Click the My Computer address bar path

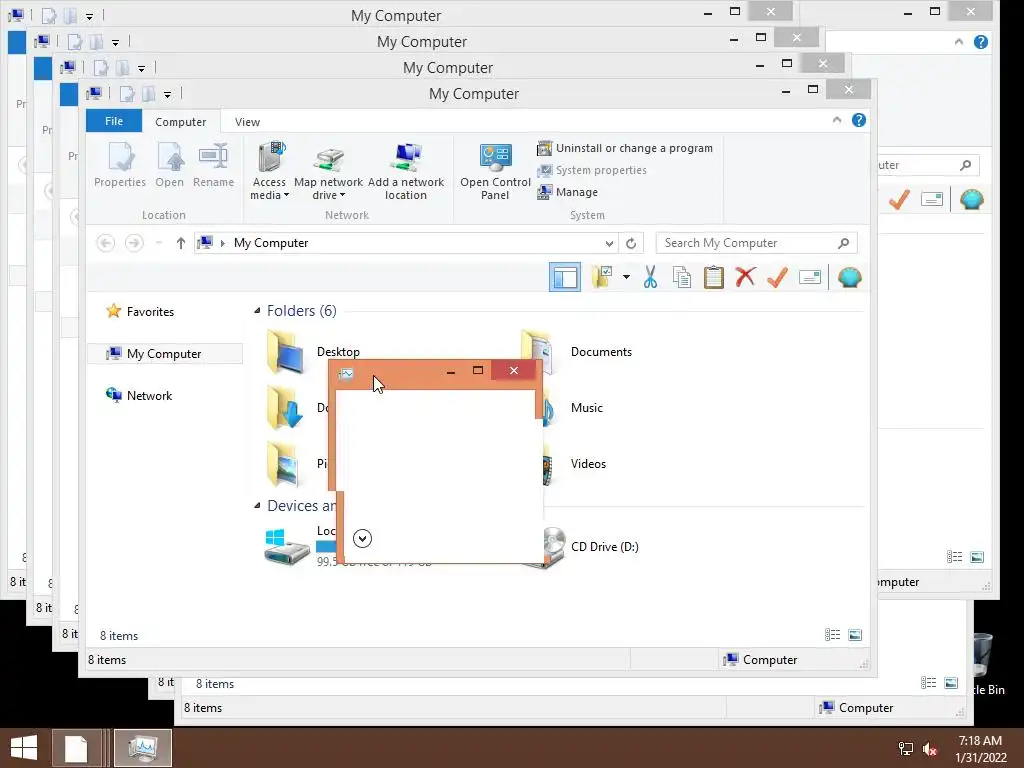click(x=270, y=243)
